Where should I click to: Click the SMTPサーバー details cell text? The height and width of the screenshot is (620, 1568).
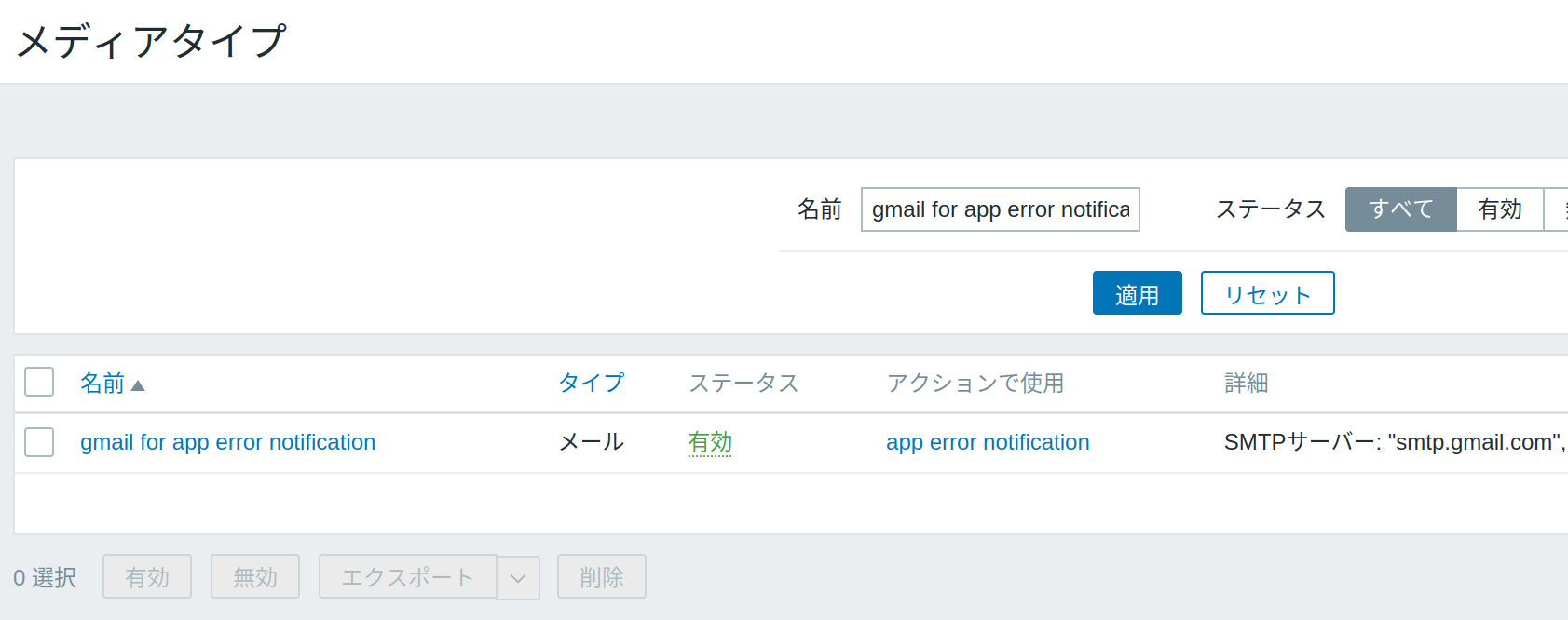[1394, 442]
